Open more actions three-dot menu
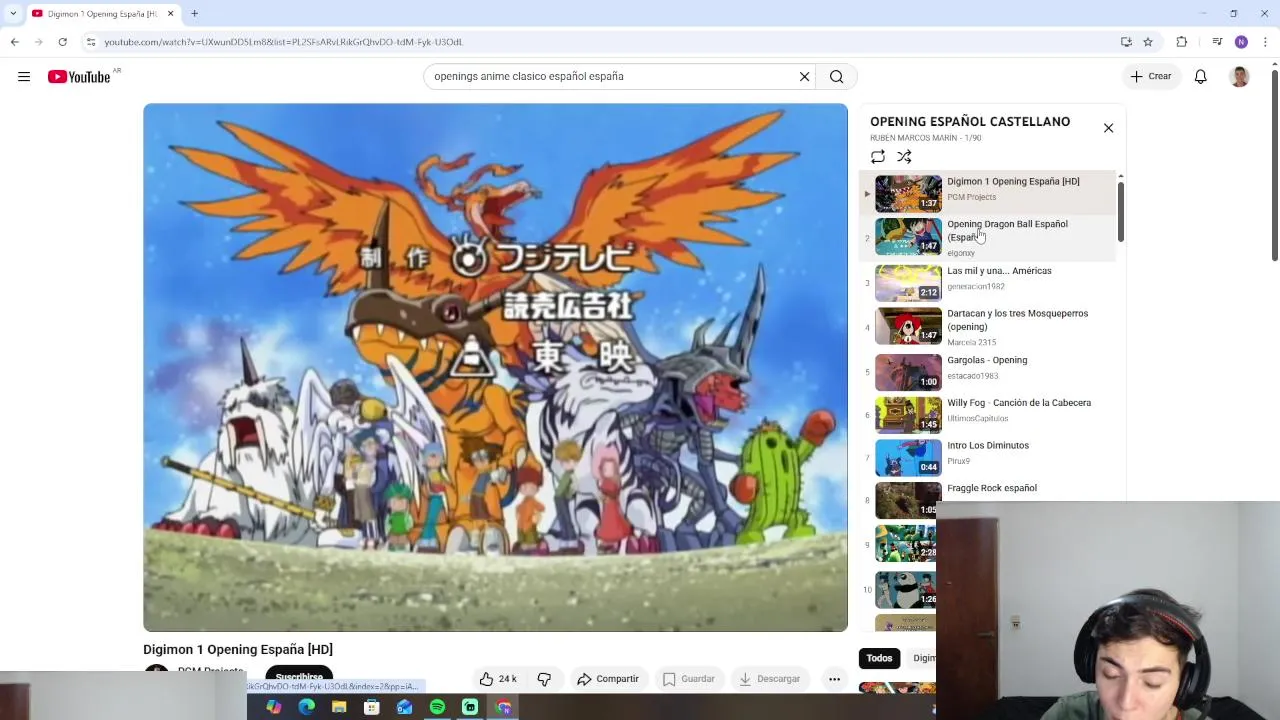Viewport: 1280px width, 720px height. click(x=834, y=679)
